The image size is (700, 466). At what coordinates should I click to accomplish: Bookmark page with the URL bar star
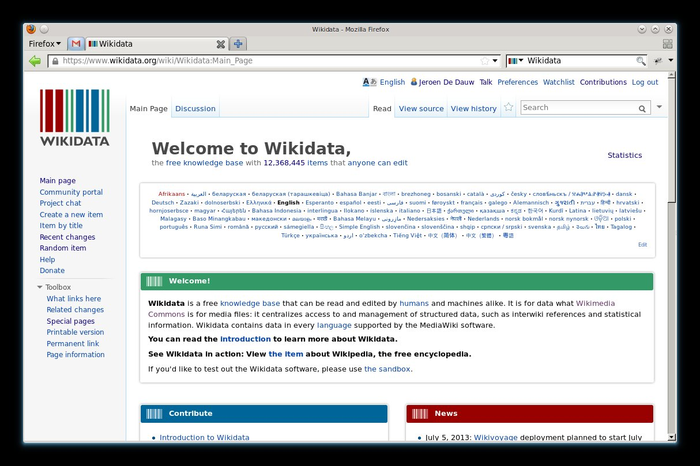(x=484, y=61)
